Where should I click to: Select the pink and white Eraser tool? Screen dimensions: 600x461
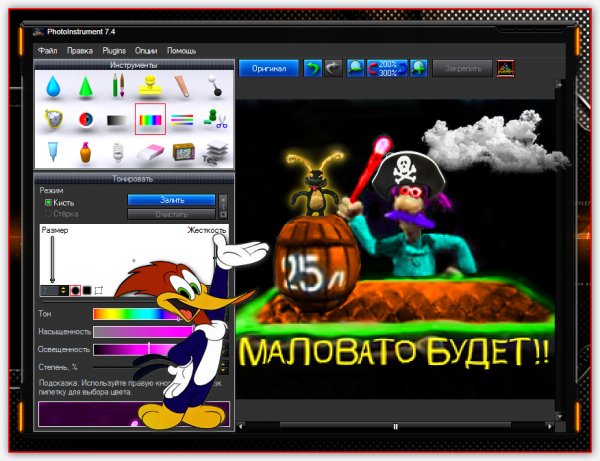151,152
